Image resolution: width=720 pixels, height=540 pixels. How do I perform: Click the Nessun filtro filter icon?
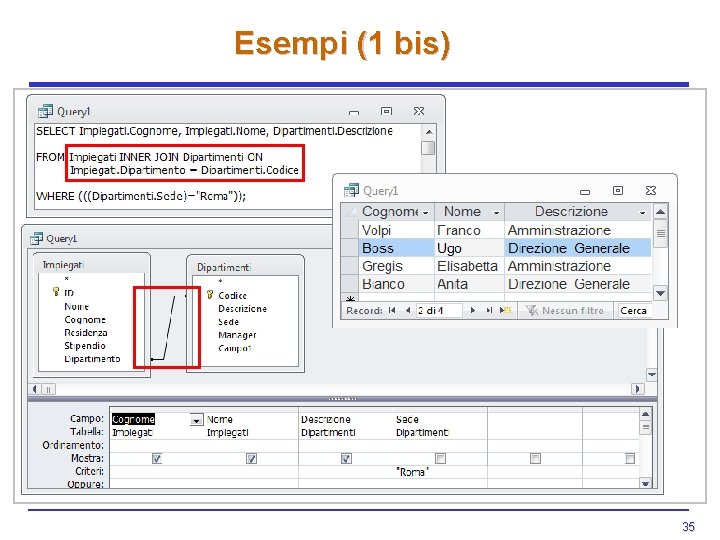click(532, 310)
